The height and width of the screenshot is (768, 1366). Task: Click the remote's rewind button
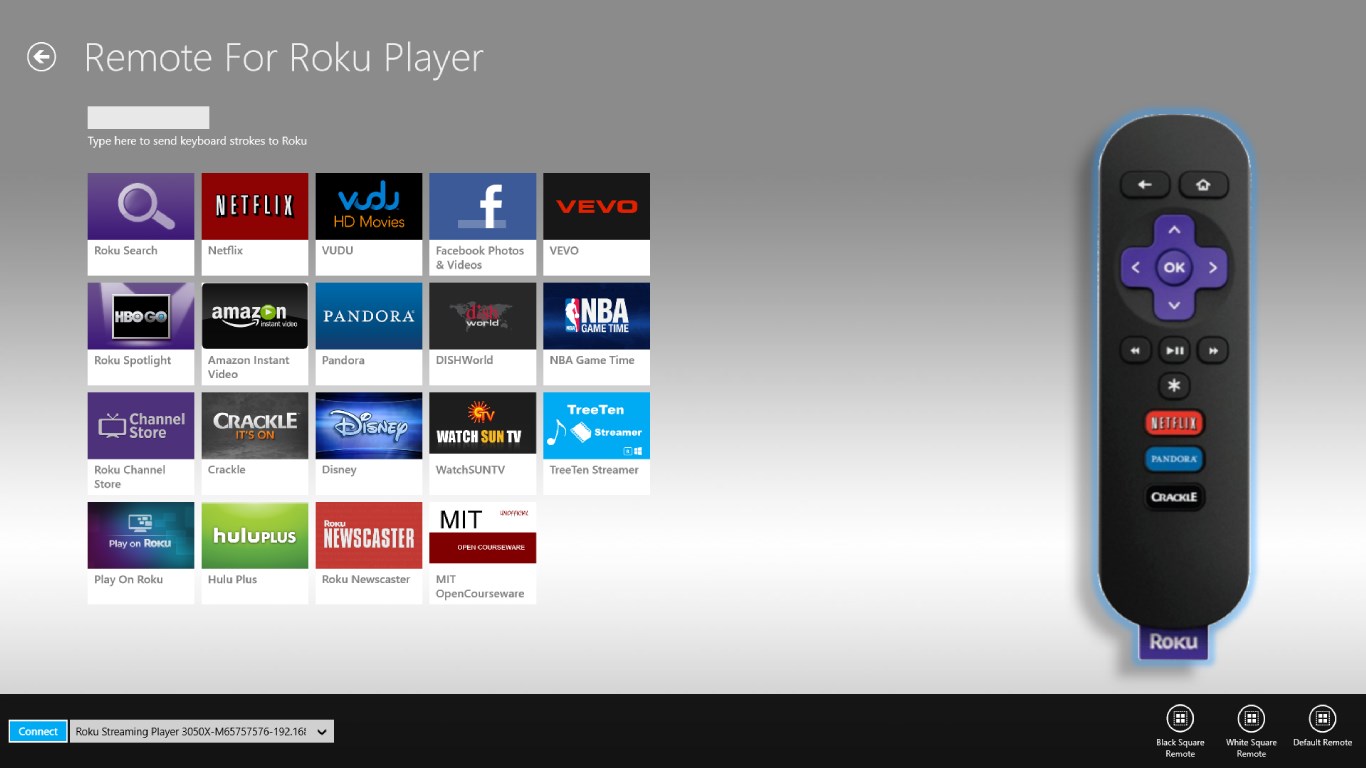(1135, 351)
